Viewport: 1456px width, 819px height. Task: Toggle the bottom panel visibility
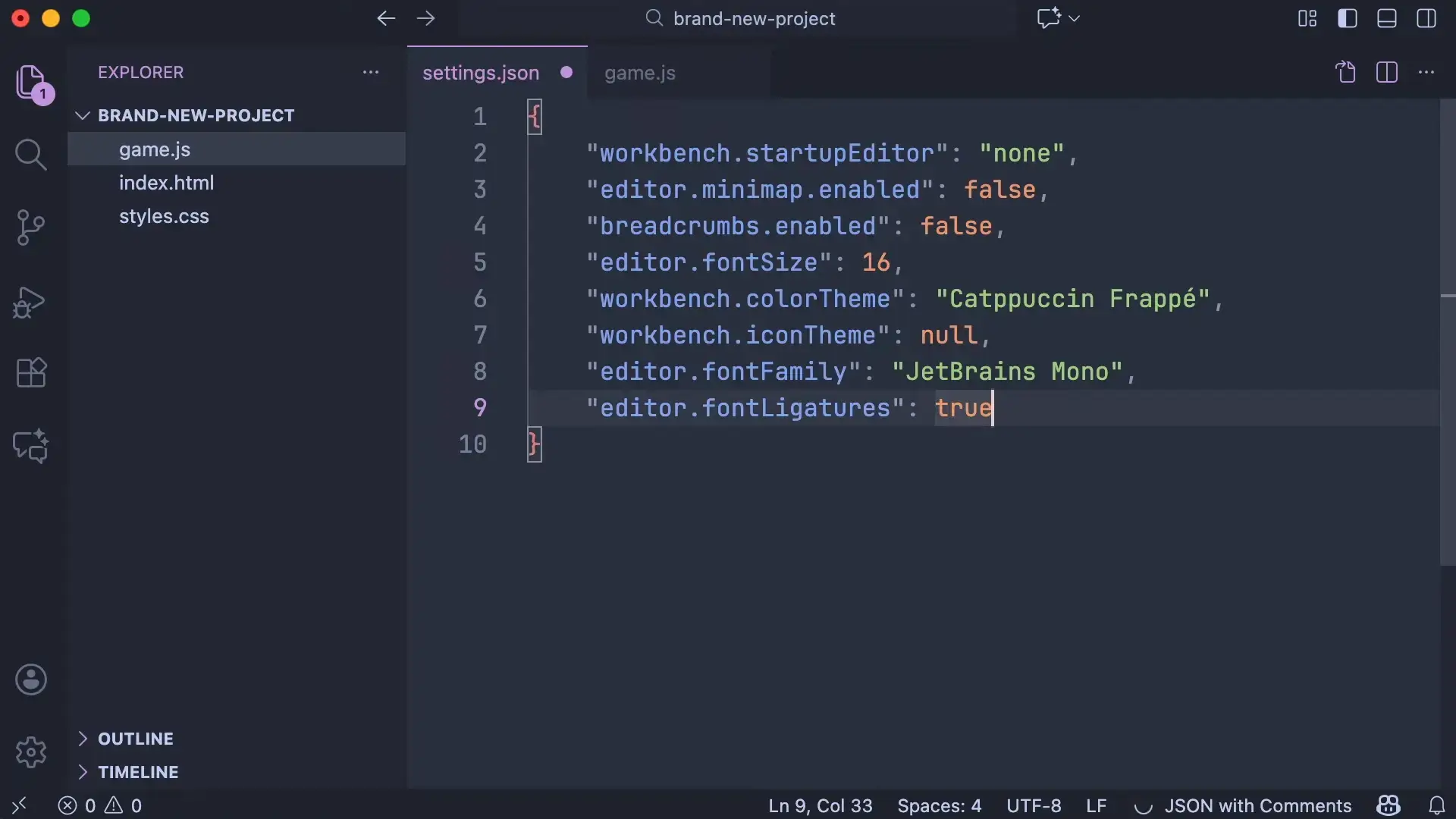[1386, 18]
